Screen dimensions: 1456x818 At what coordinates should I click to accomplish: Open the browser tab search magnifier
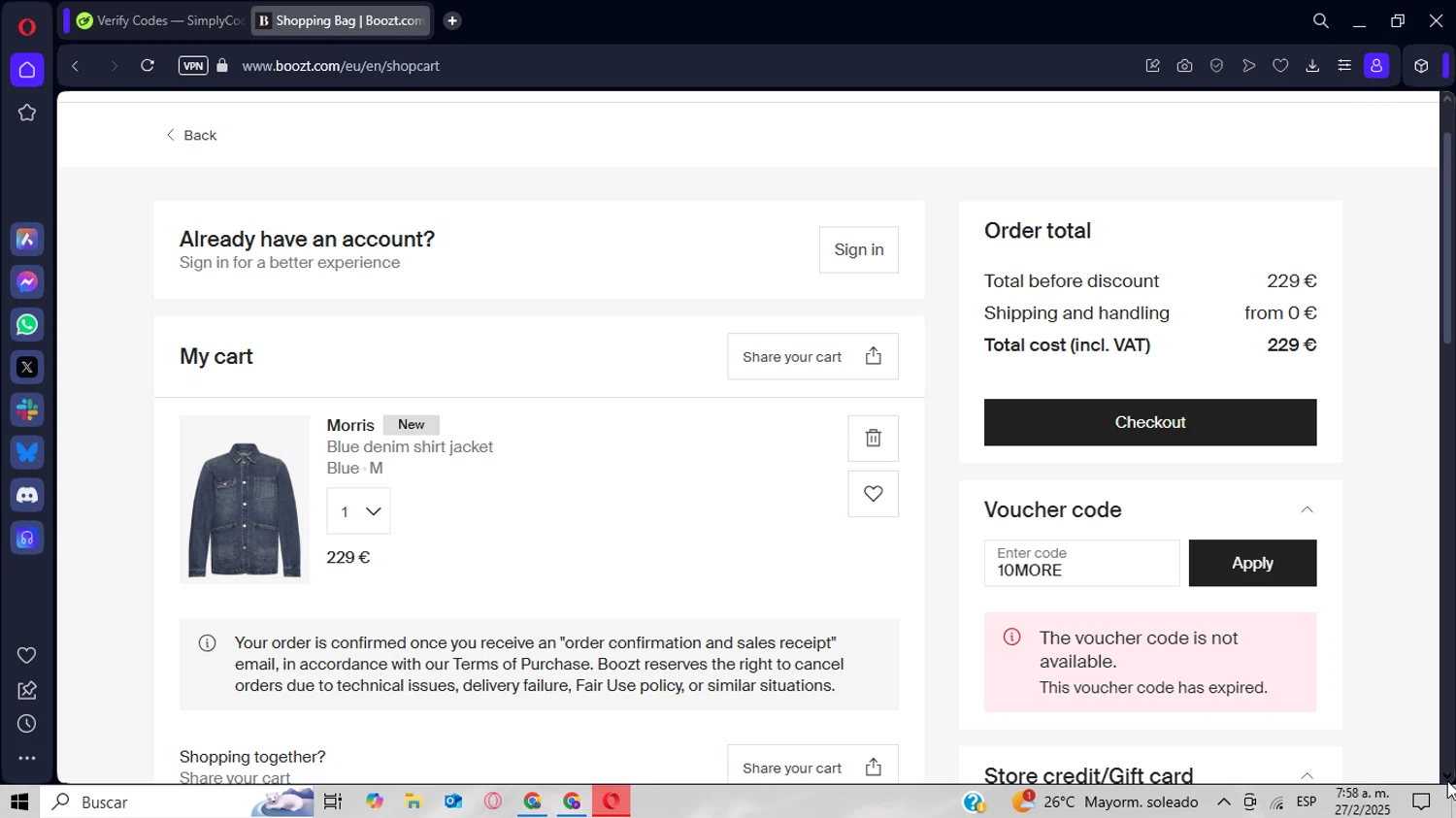1321,20
